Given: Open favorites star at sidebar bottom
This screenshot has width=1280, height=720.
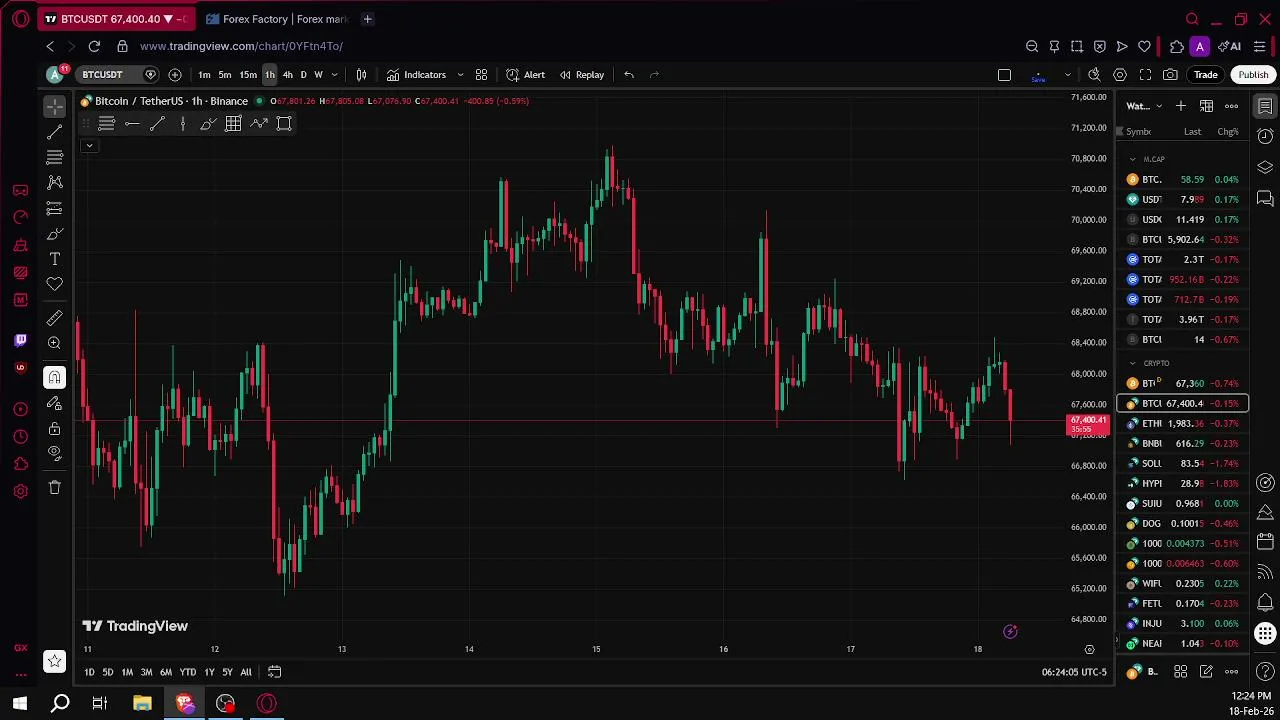Looking at the screenshot, I should tap(55, 661).
